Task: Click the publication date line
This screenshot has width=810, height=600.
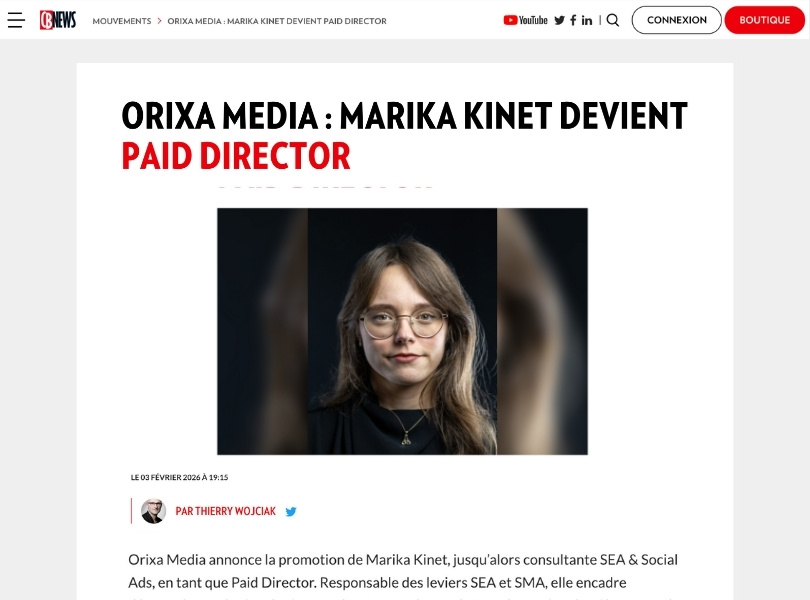Action: (179, 477)
